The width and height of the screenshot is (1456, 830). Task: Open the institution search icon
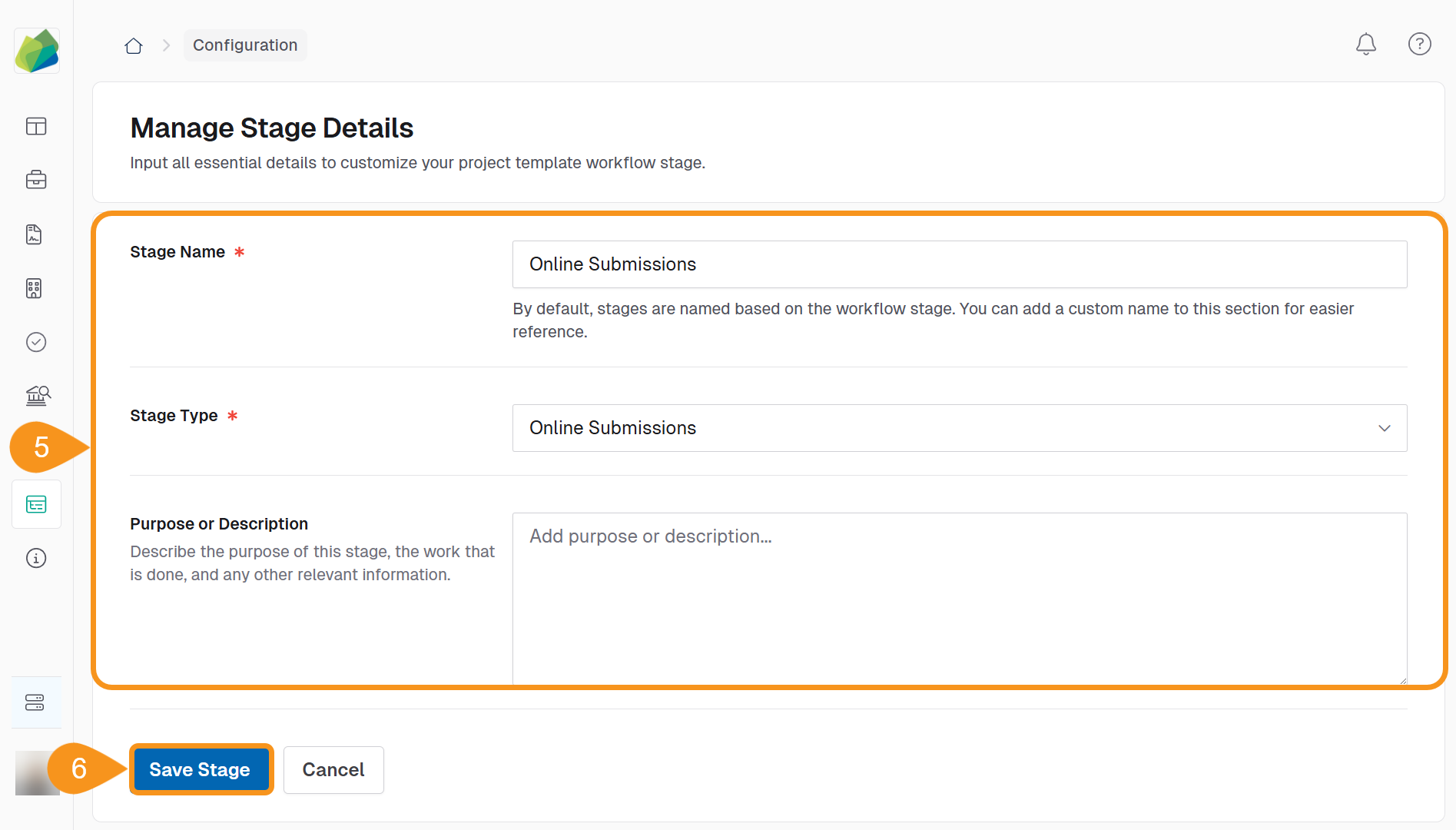(x=36, y=396)
